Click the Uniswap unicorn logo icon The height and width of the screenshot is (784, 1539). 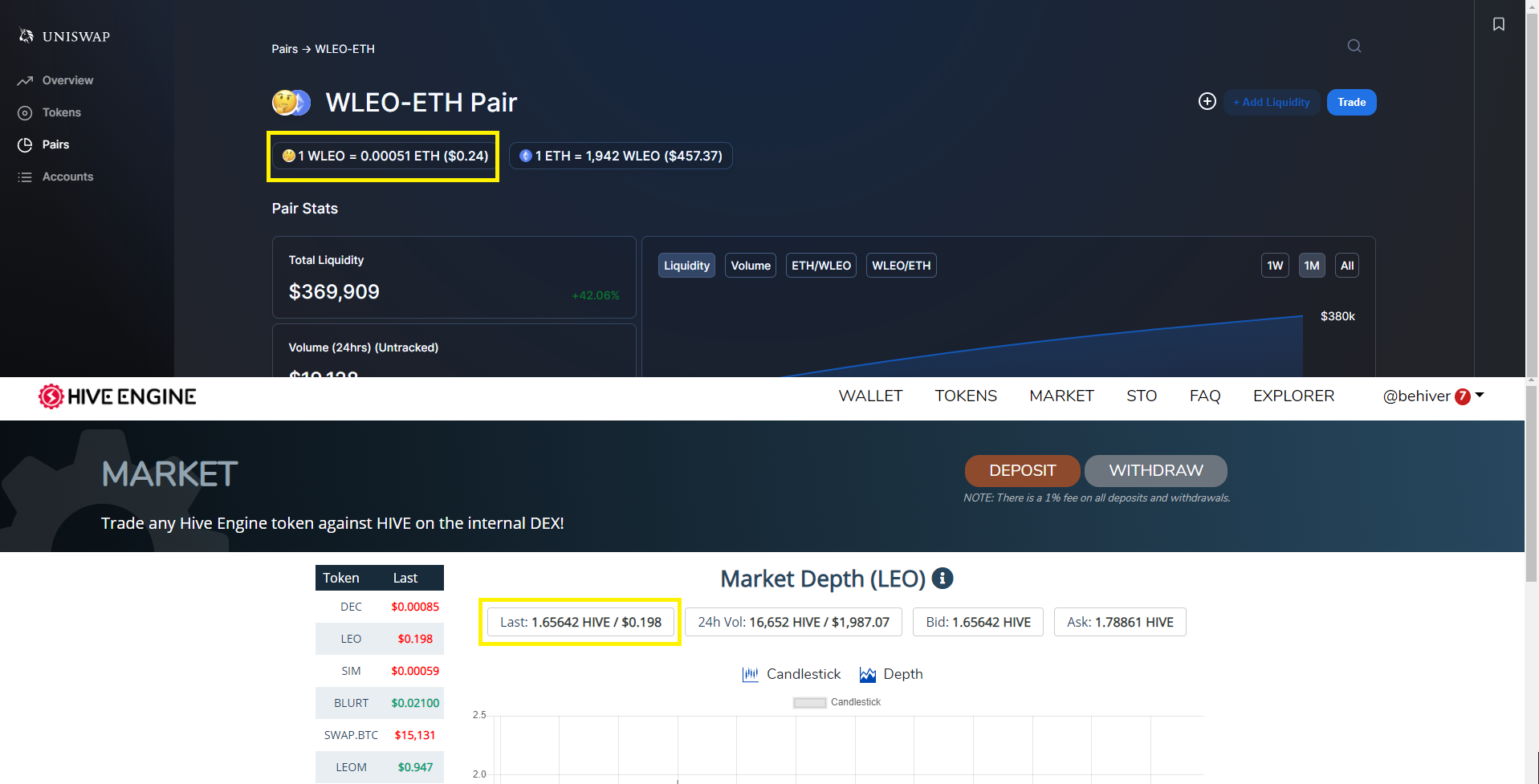coord(26,35)
